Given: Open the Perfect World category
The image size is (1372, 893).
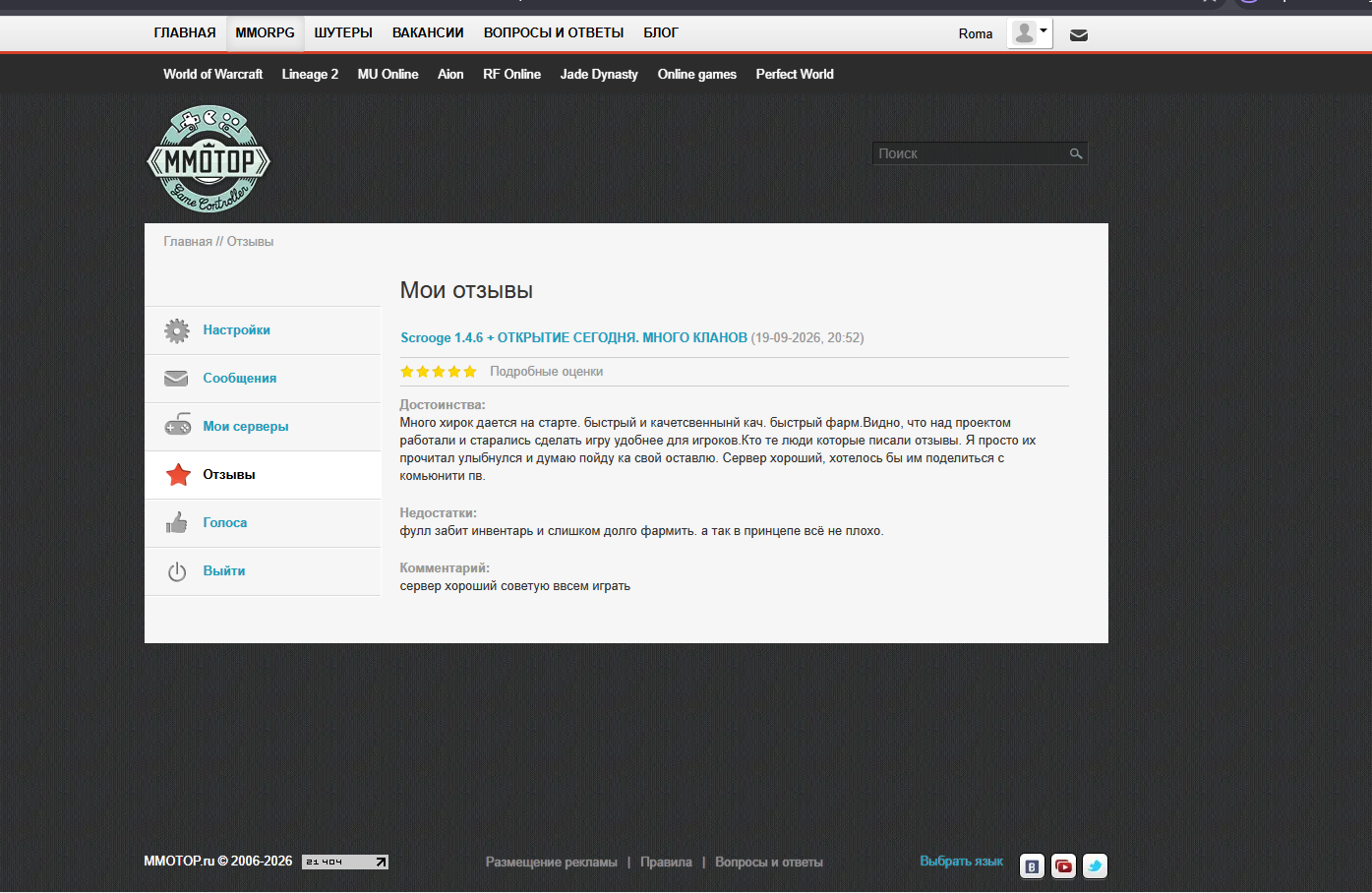Looking at the screenshot, I should pyautogui.click(x=795, y=75).
